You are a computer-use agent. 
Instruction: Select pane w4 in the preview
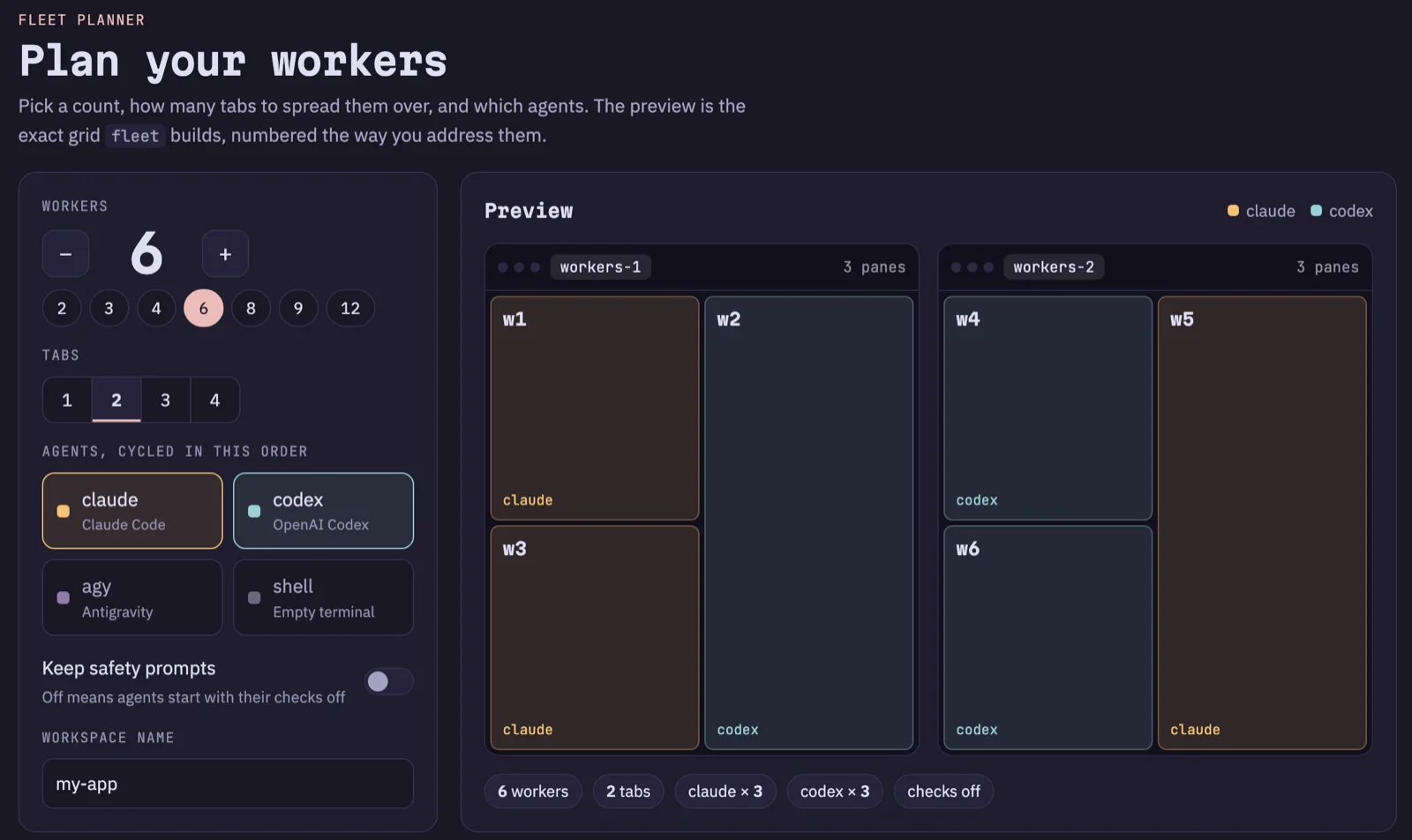point(1048,408)
